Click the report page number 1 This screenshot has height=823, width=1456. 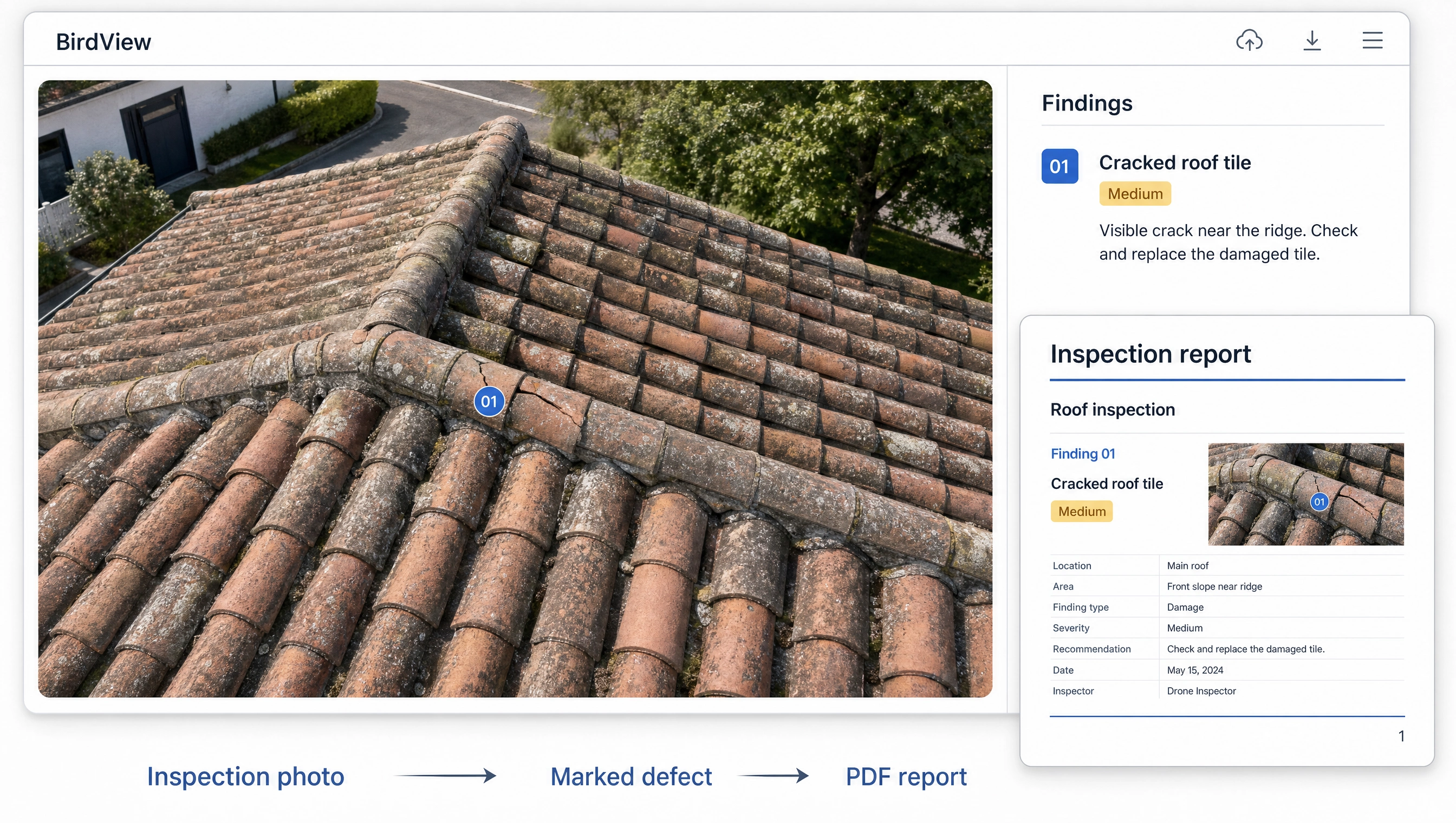tap(1401, 736)
